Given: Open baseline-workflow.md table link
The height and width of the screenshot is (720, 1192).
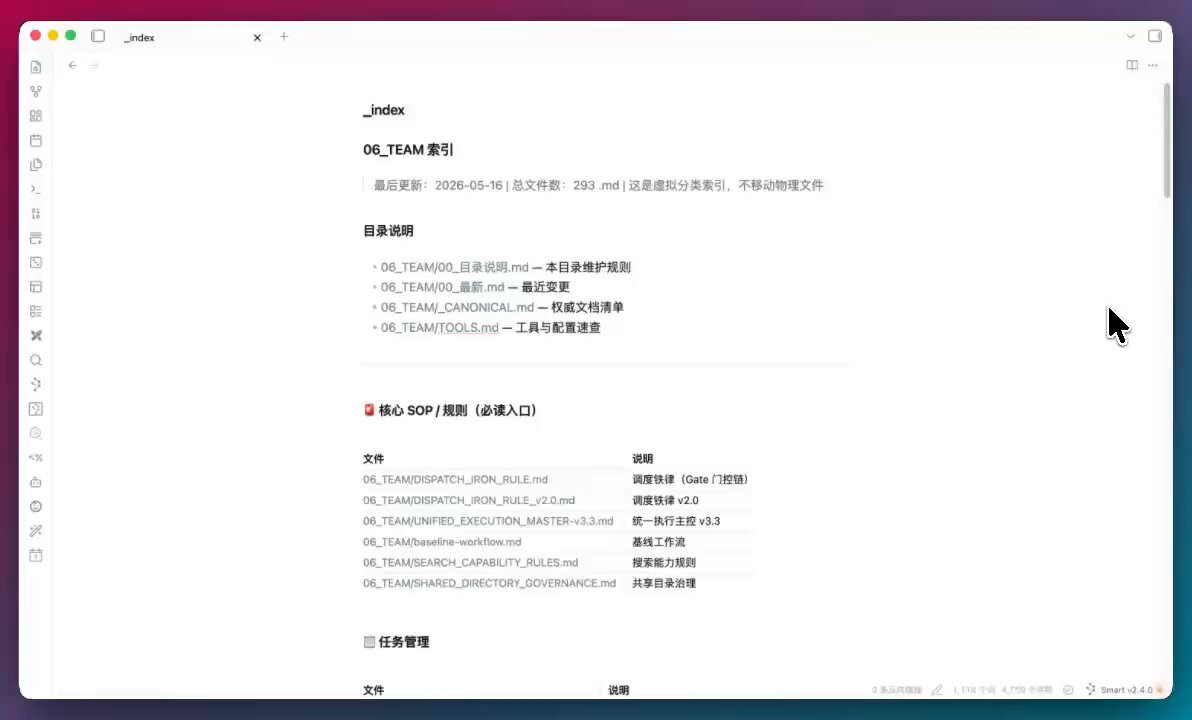Looking at the screenshot, I should tap(442, 542).
